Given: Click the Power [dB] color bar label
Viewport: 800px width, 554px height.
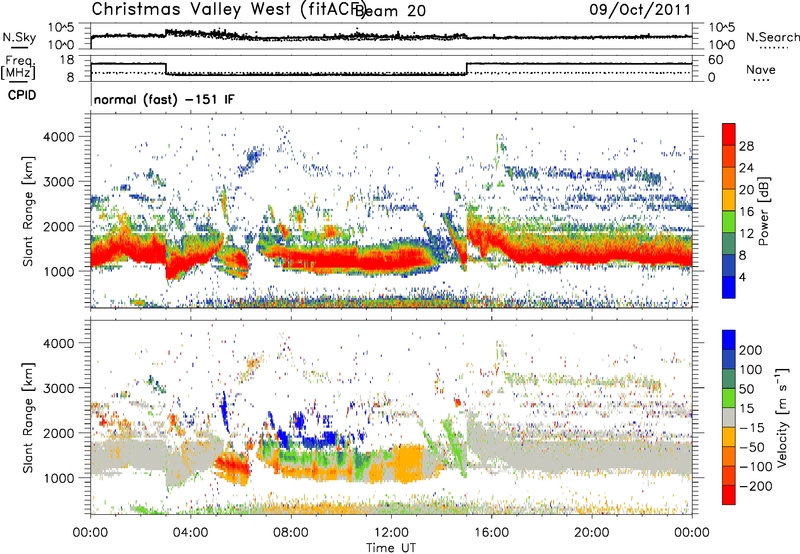Looking at the screenshot, I should pos(763,211).
